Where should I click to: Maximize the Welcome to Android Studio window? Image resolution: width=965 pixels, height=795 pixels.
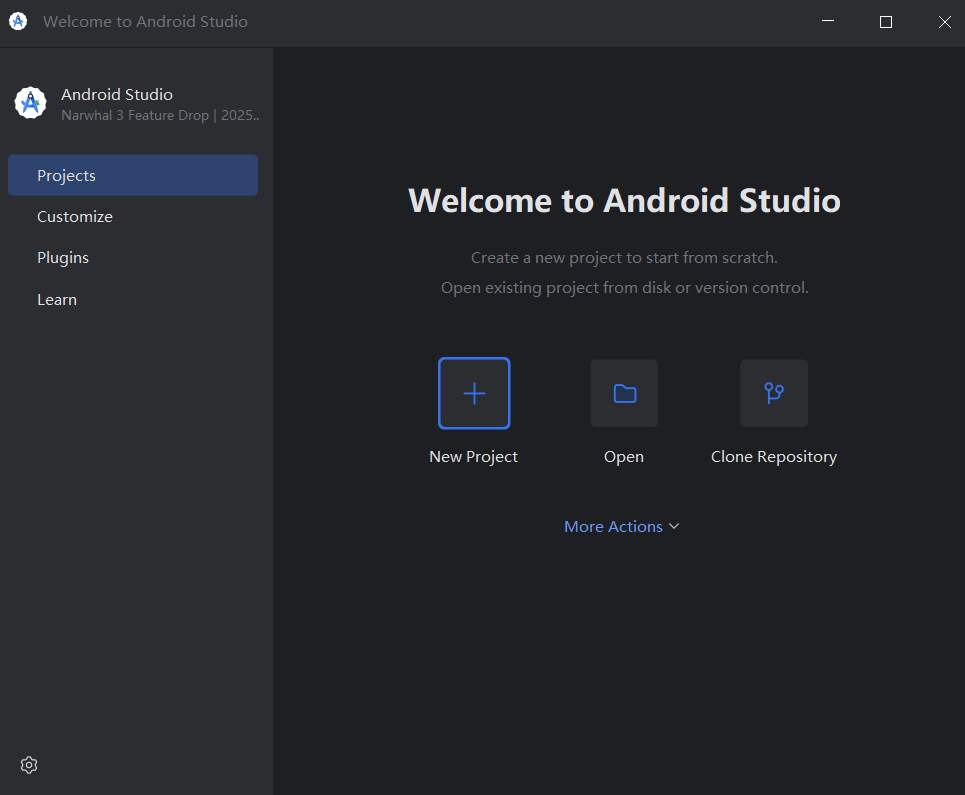[x=885, y=21]
